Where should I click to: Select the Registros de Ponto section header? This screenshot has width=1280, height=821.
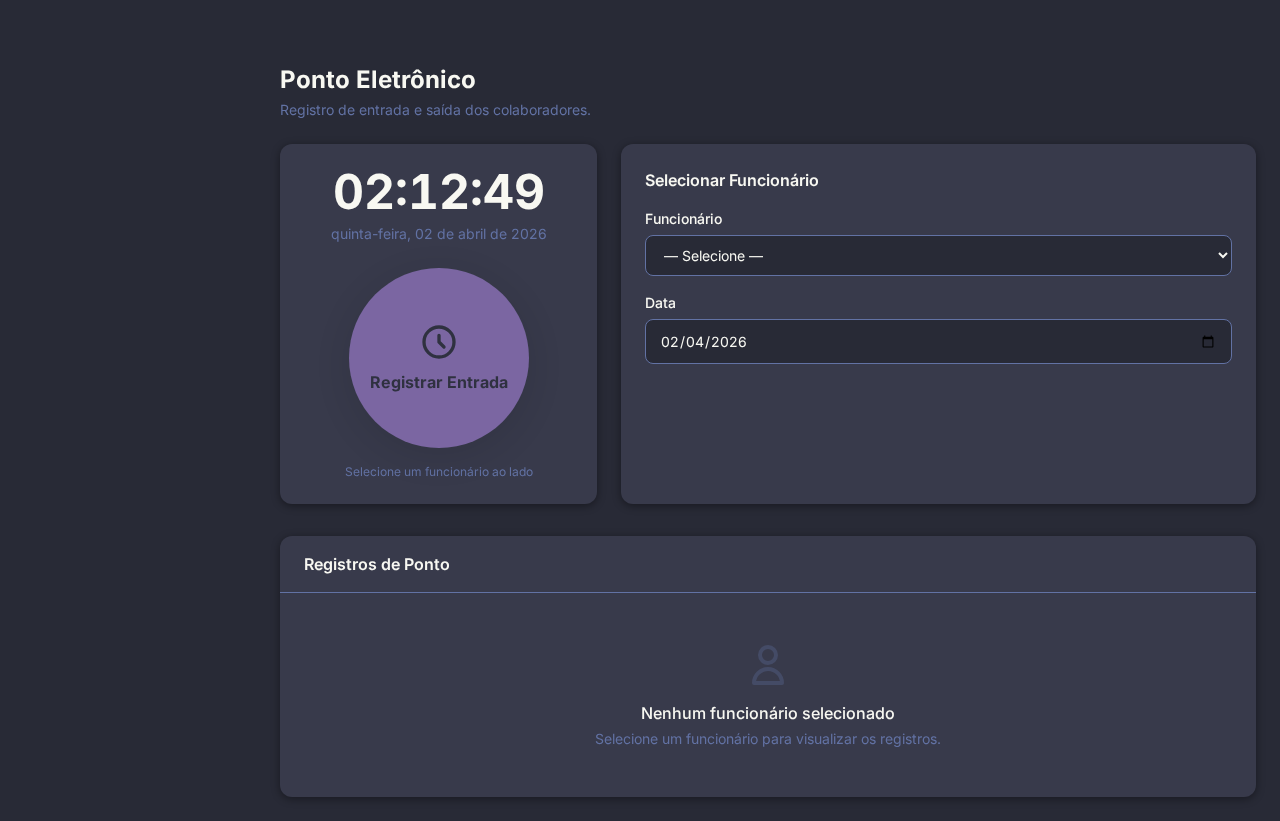pyautogui.click(x=377, y=564)
